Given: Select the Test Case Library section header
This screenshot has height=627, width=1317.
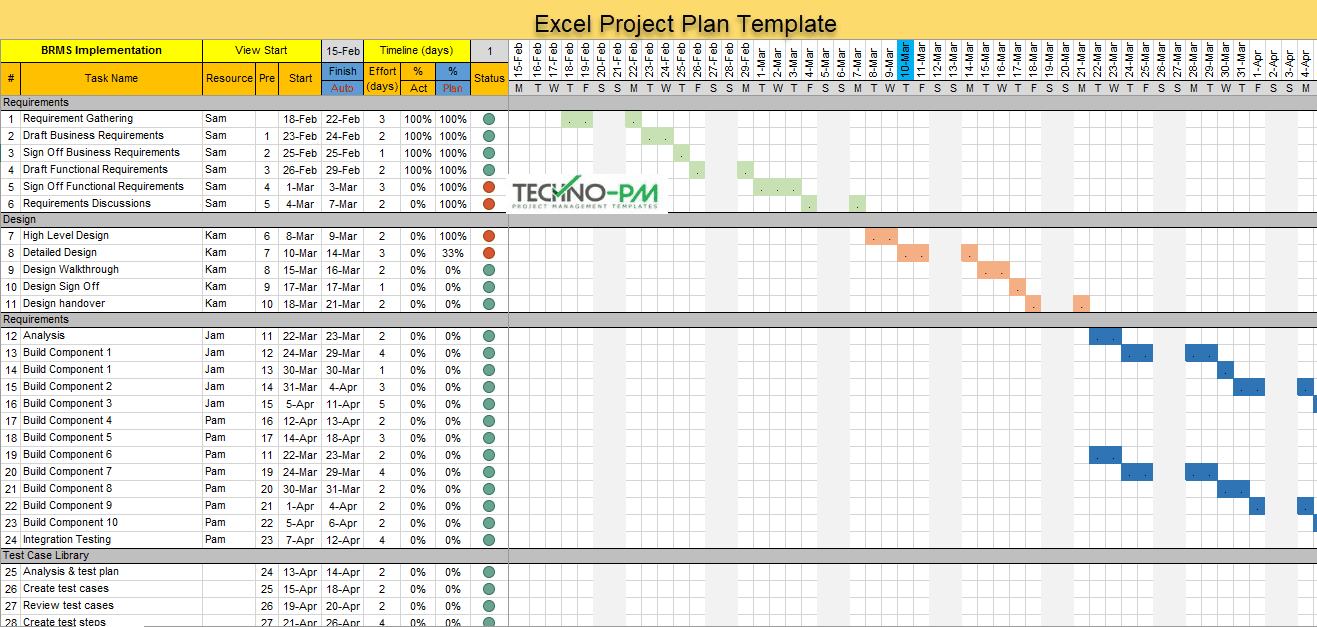Looking at the screenshot, I should [254, 556].
